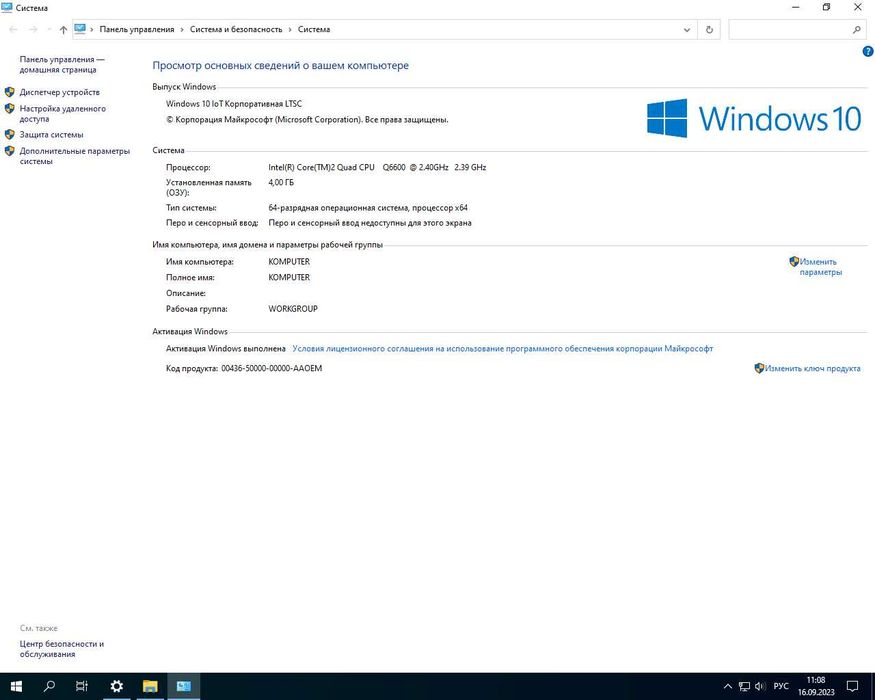Click the shield icon beside Диспетчер устройств
Viewport: 875px width, 700px height.
9,92
